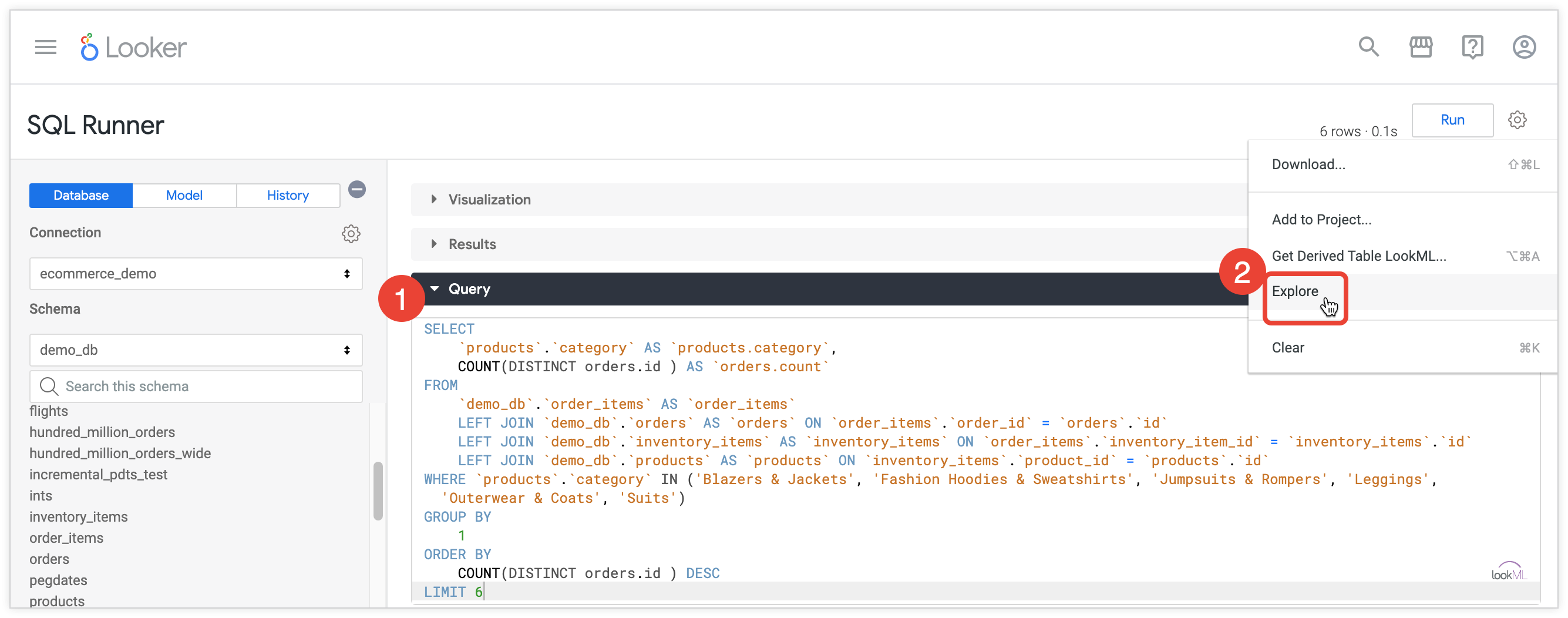
Task: Click the SQL Runner settings gear
Action: pos(1517,120)
